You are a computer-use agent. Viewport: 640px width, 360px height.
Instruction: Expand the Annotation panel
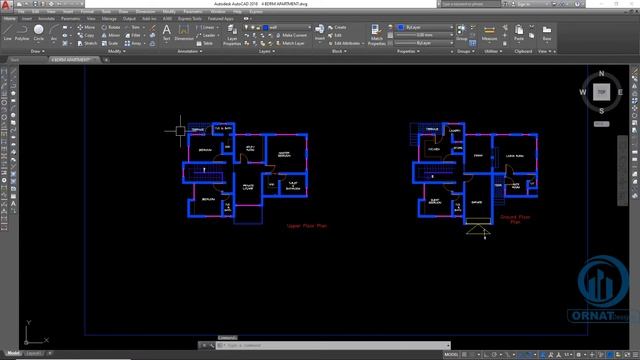click(190, 51)
